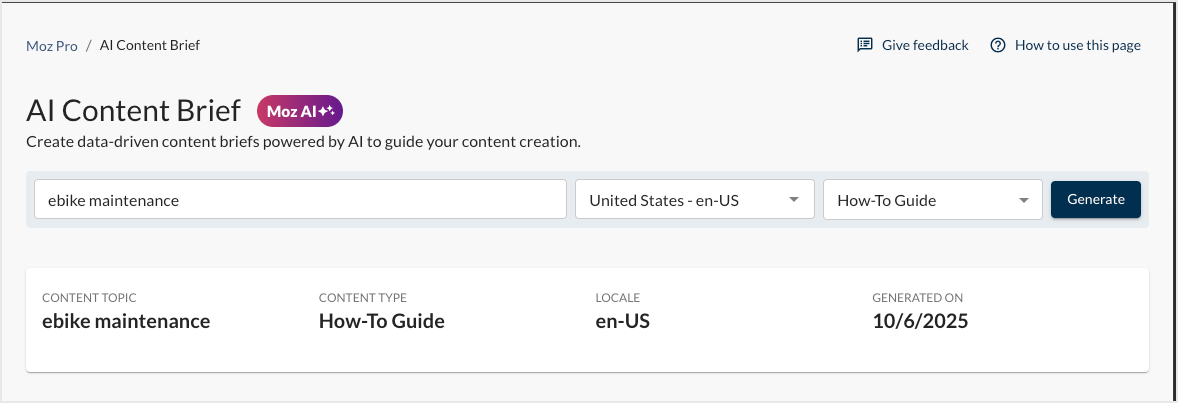Image resolution: width=1178 pixels, height=403 pixels.
Task: Click the Moz AI gradient badge
Action: click(x=299, y=111)
